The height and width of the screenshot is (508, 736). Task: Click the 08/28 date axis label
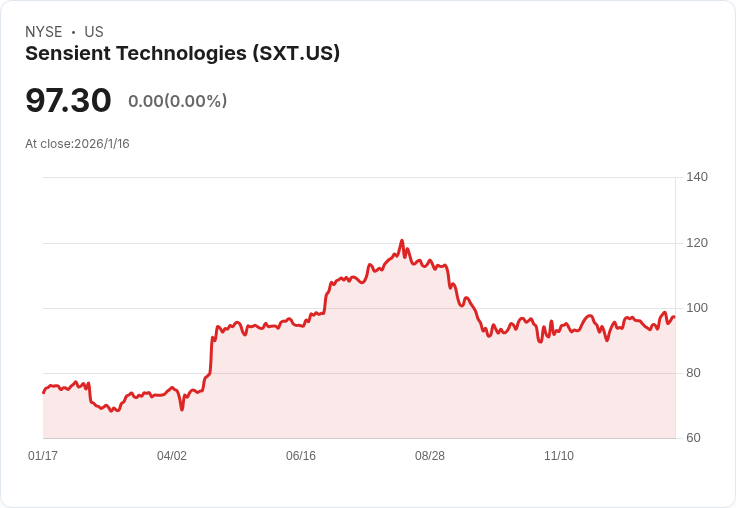click(430, 455)
